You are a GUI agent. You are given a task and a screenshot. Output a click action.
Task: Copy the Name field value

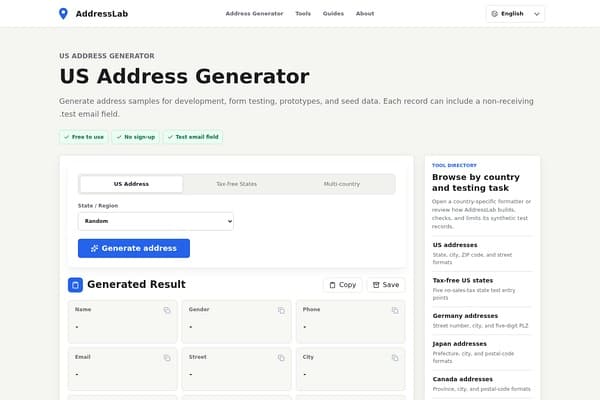click(x=167, y=310)
